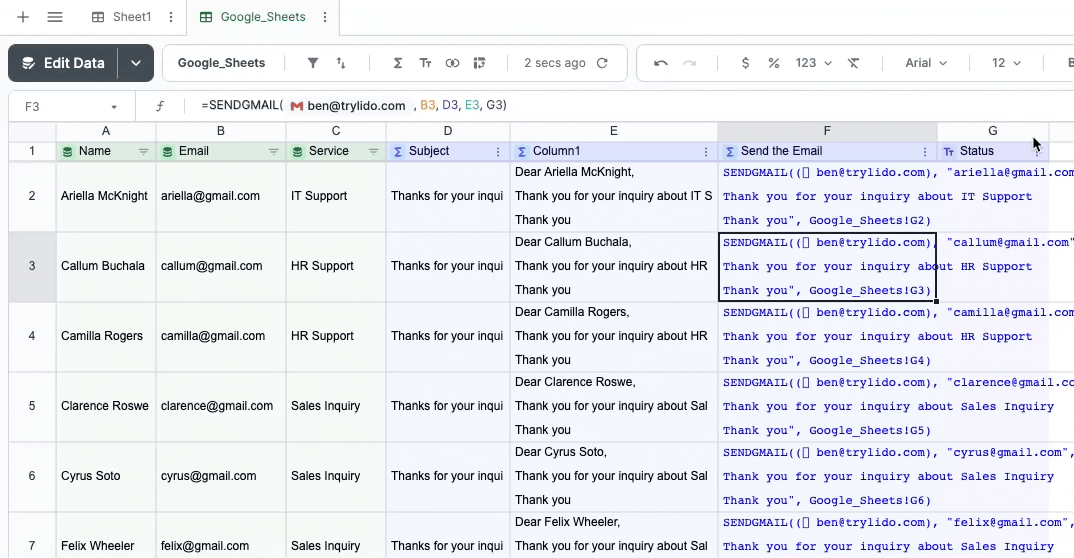Click Clarence Roswe's Sales Inquiry service cell

click(x=336, y=406)
